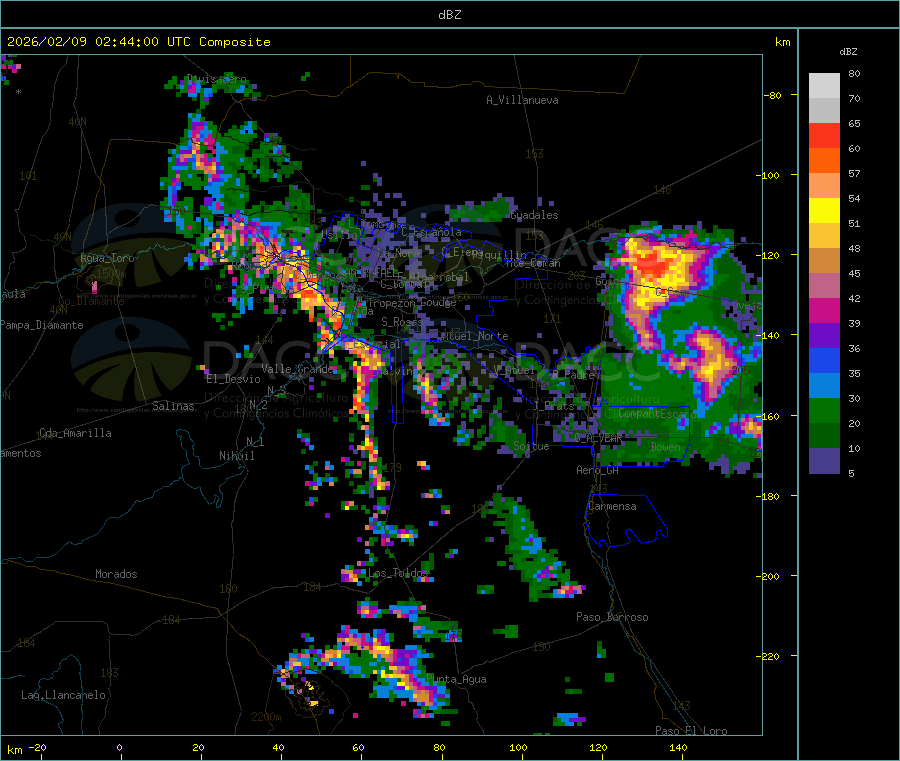Click the orange 60-57 dBZ legend swatch

824,161
